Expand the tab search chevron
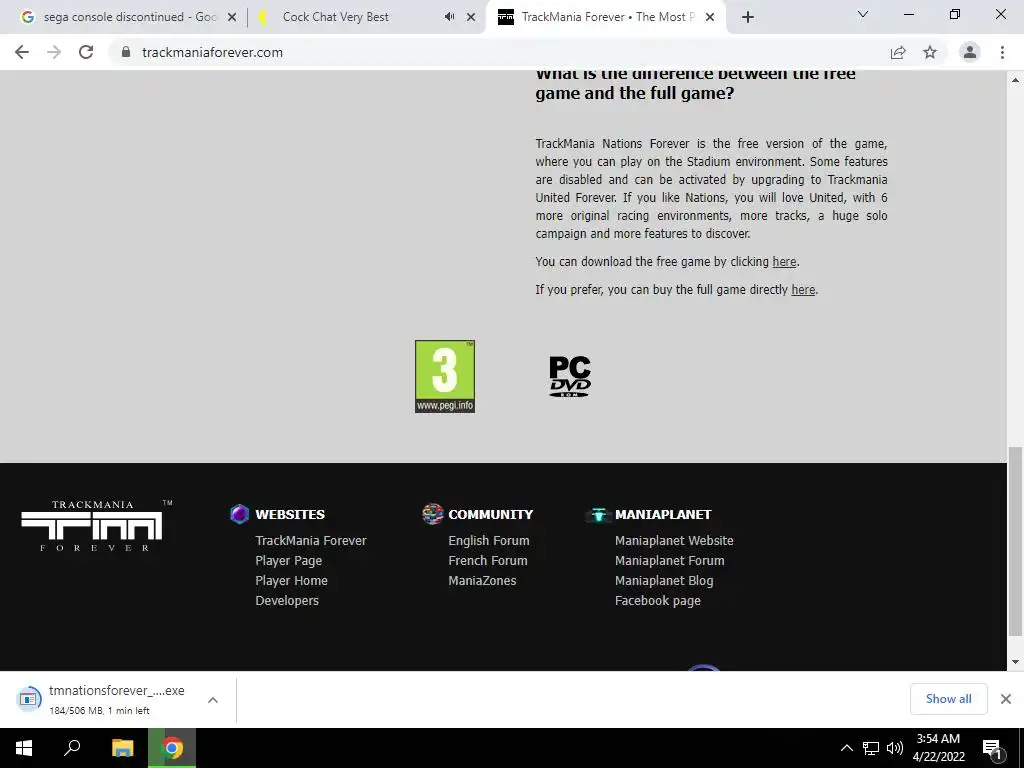The height and width of the screenshot is (768, 1024). [863, 14]
